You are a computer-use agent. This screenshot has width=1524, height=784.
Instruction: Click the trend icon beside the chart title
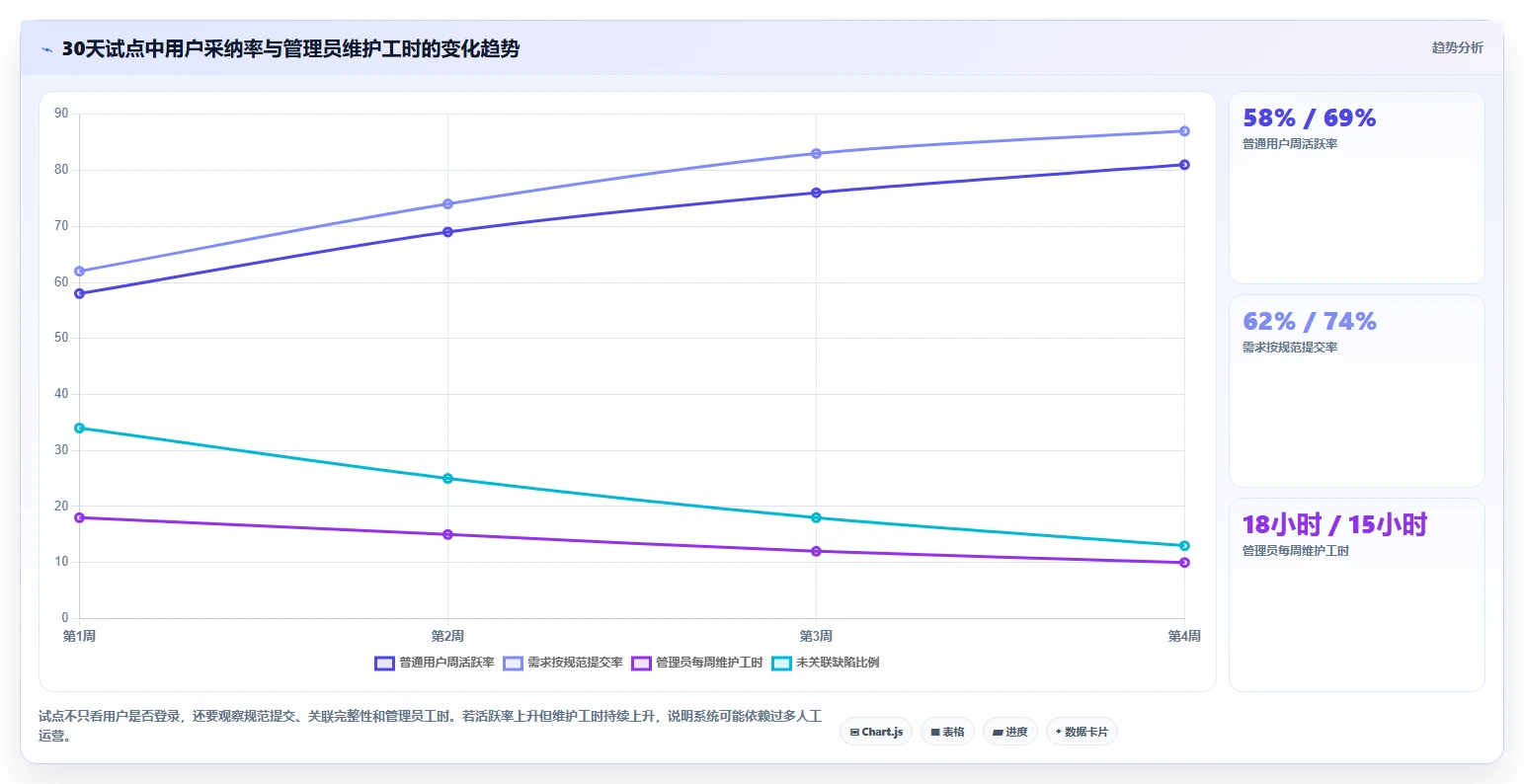47,49
